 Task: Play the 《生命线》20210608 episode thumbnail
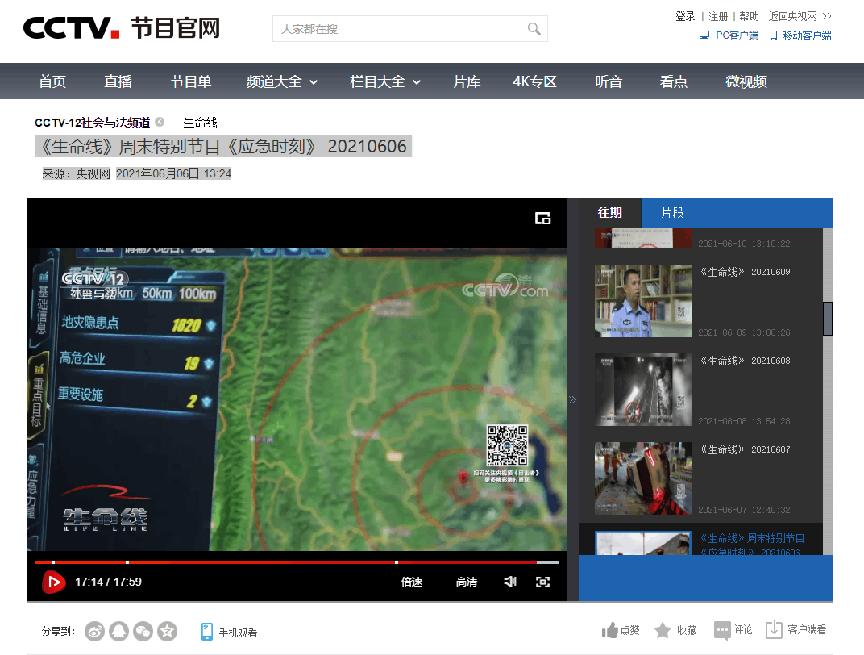point(643,389)
